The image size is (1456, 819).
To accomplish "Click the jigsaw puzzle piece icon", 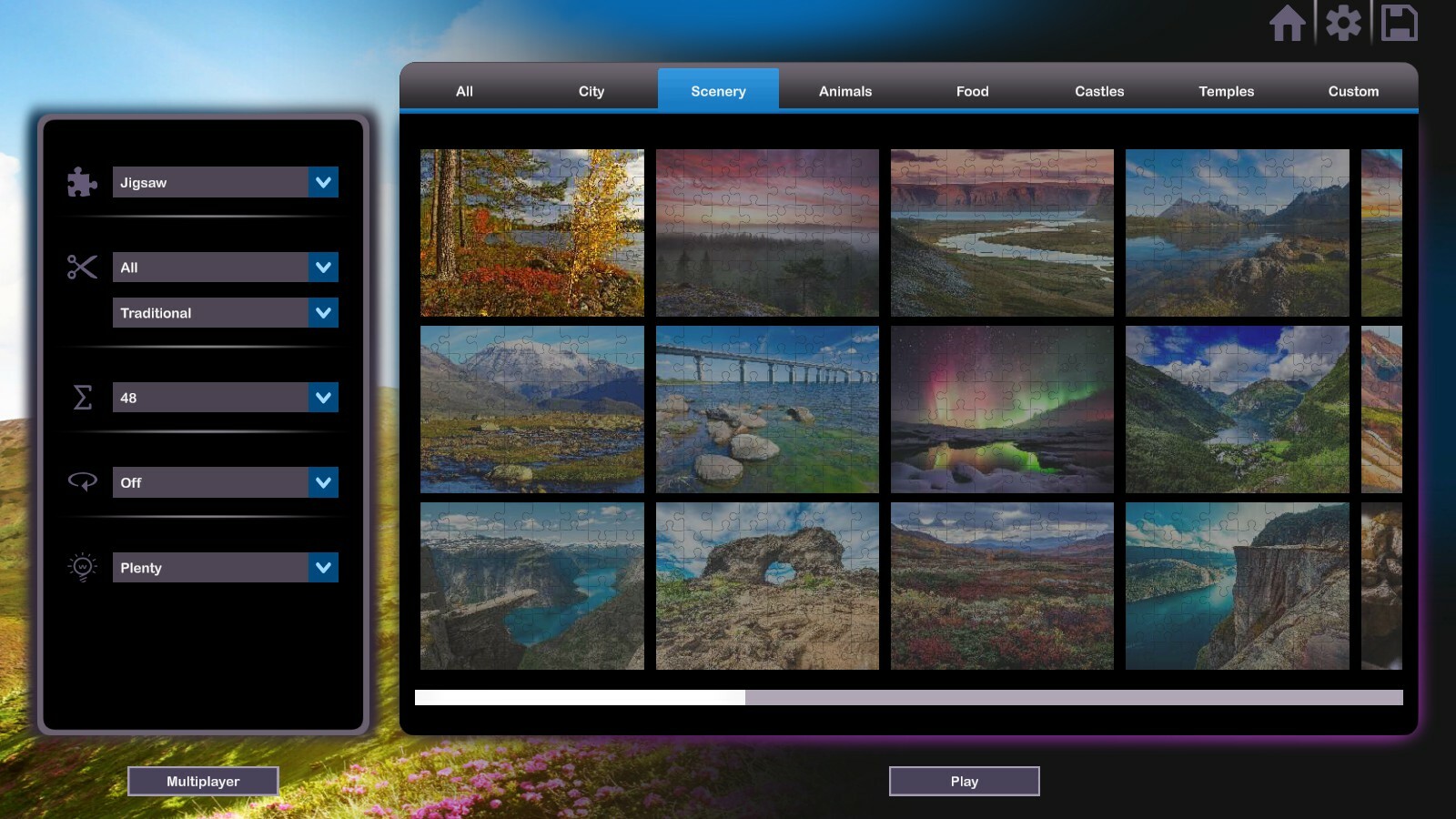I will pyautogui.click(x=81, y=182).
